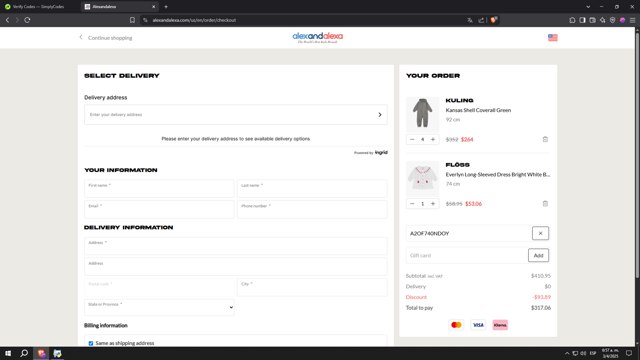The image size is (640, 360).
Task: Decrease Kuling coverall quantity
Action: click(412, 140)
